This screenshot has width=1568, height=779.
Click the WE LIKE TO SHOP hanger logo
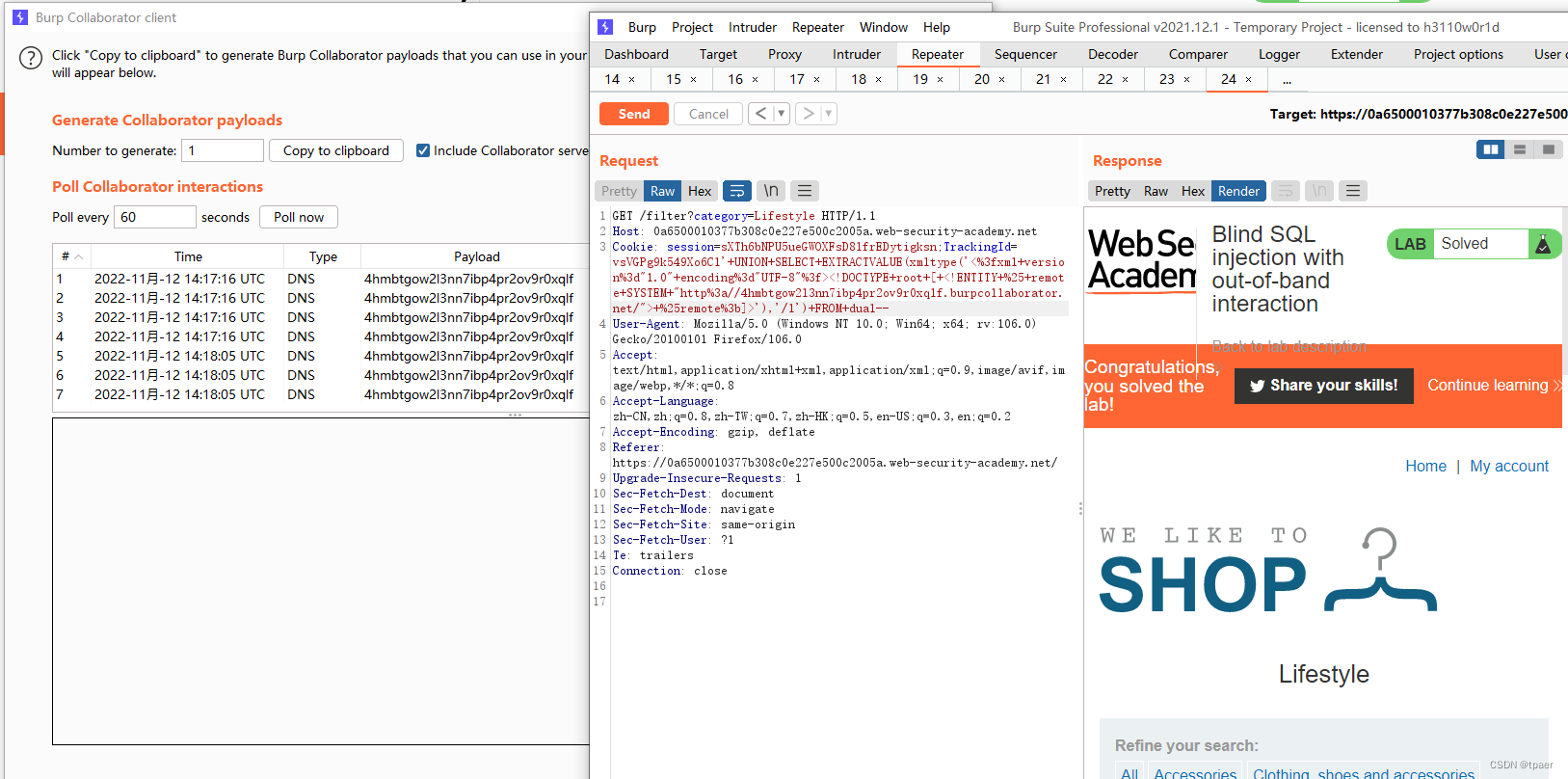(x=1267, y=571)
